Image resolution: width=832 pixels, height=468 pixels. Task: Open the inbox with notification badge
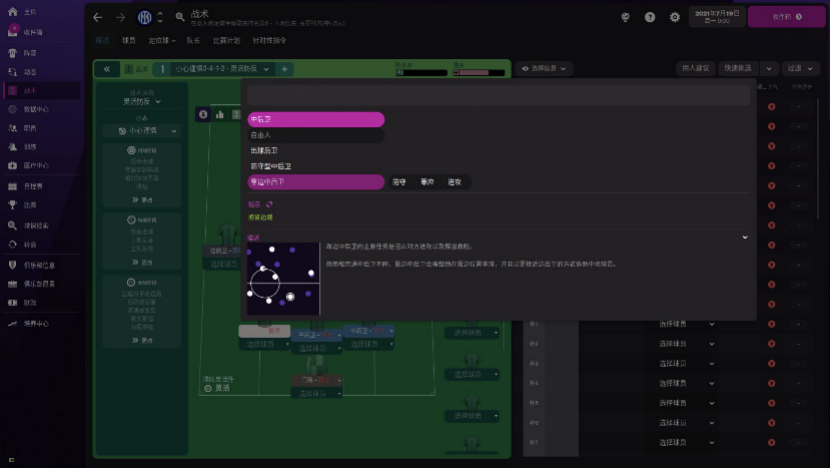tap(13, 31)
